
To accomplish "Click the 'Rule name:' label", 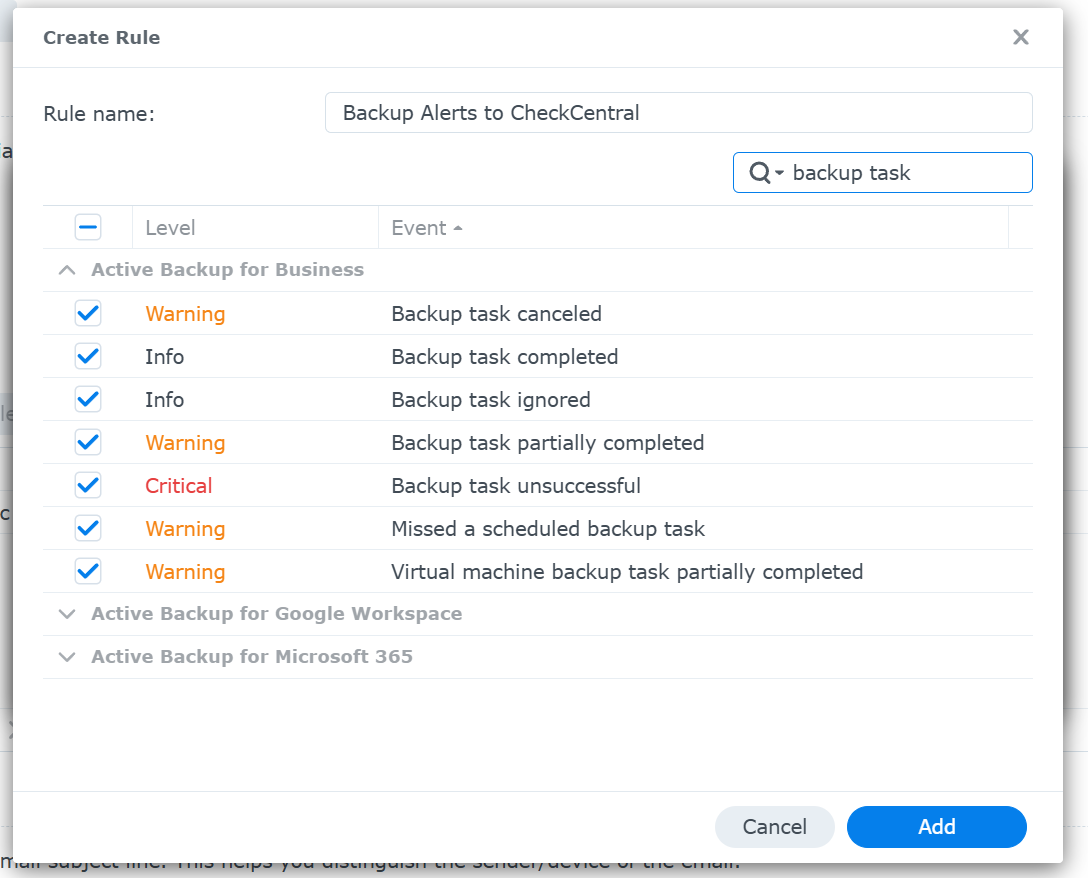I will 99,114.
